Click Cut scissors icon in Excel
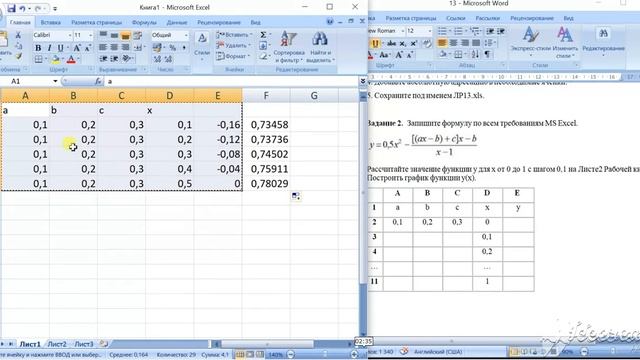 click(18, 36)
